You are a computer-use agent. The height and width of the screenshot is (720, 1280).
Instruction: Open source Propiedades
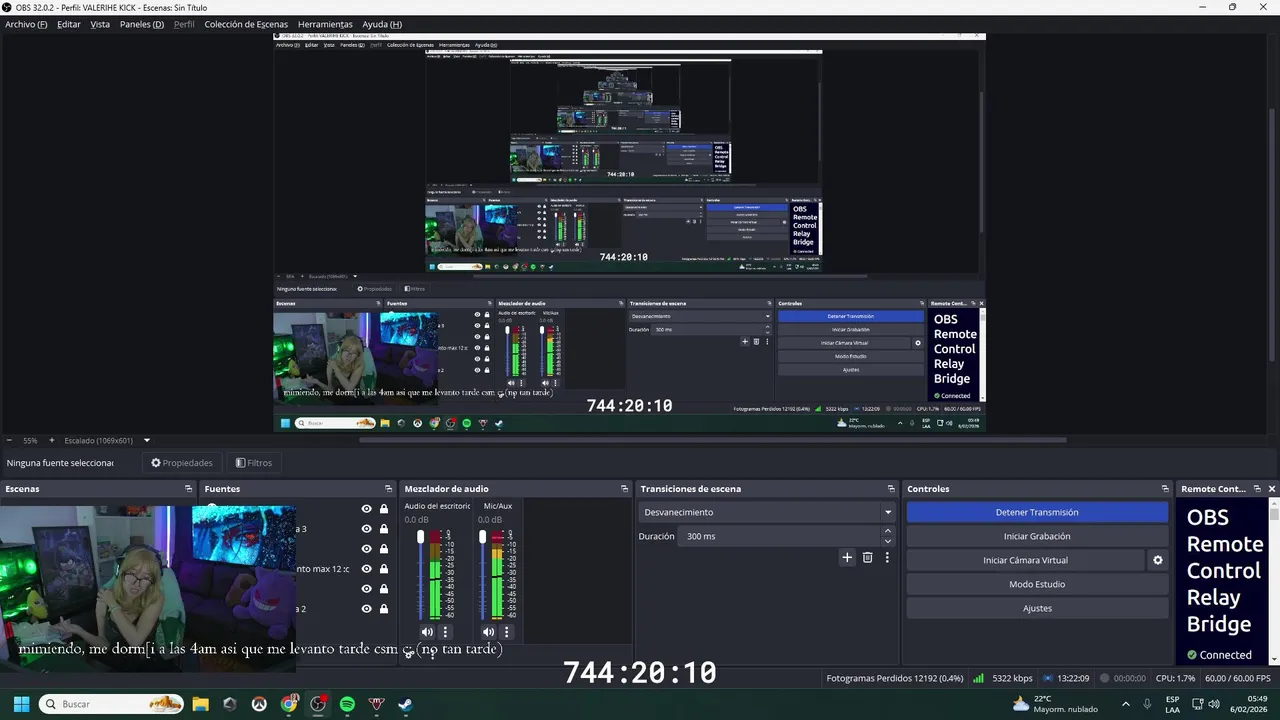(182, 463)
